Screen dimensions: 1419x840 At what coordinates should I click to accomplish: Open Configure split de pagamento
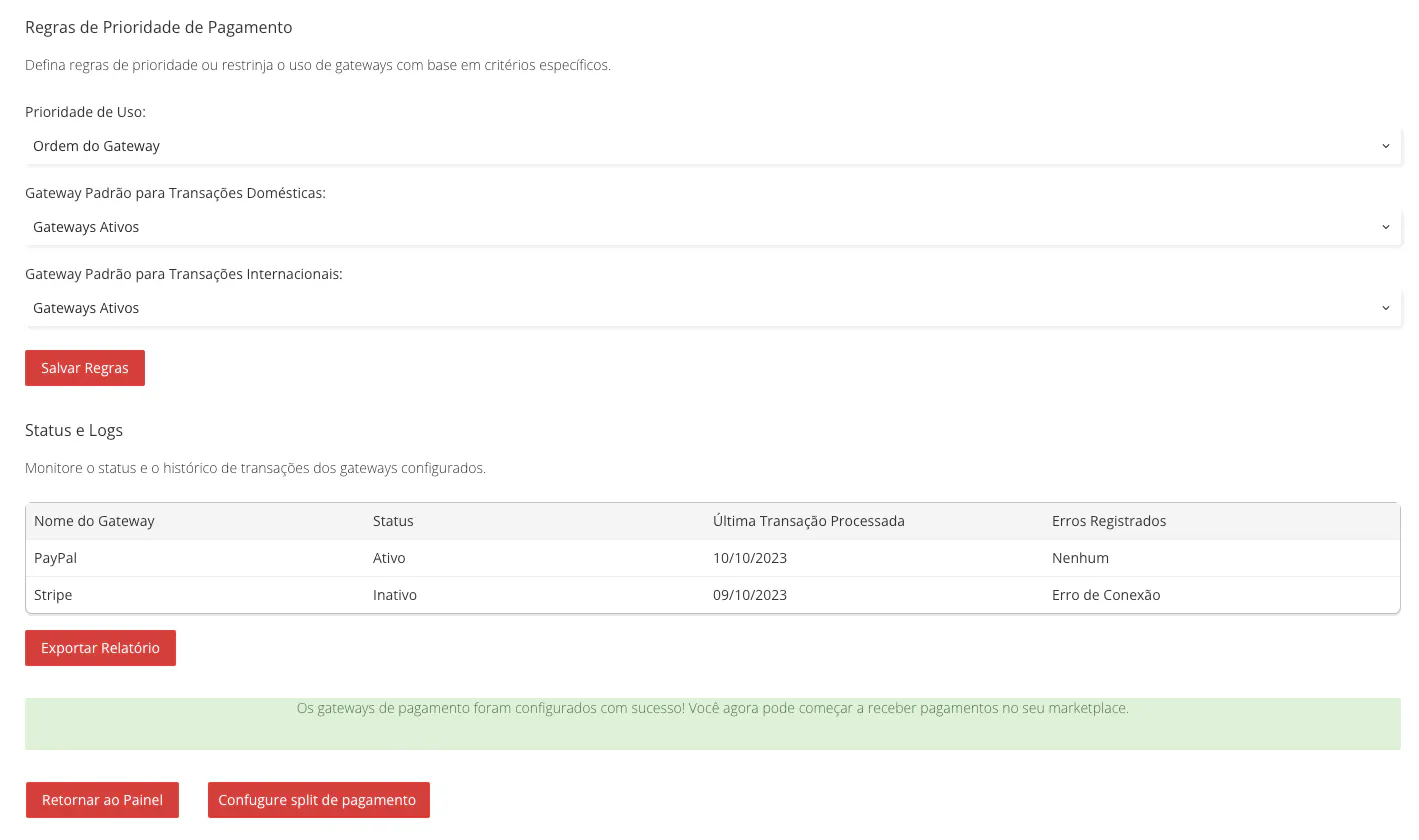pos(318,800)
